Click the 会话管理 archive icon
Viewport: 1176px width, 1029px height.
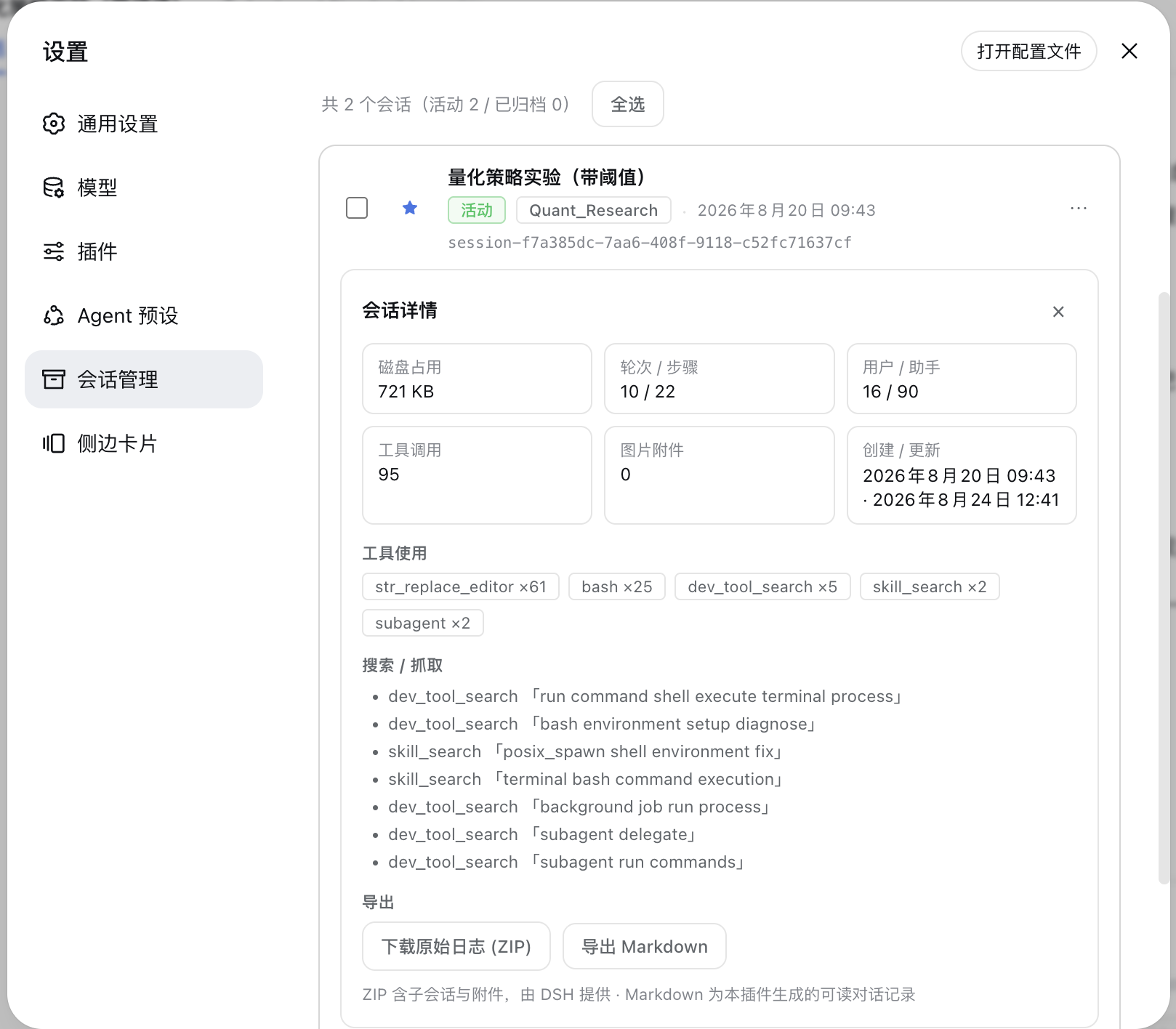(53, 379)
